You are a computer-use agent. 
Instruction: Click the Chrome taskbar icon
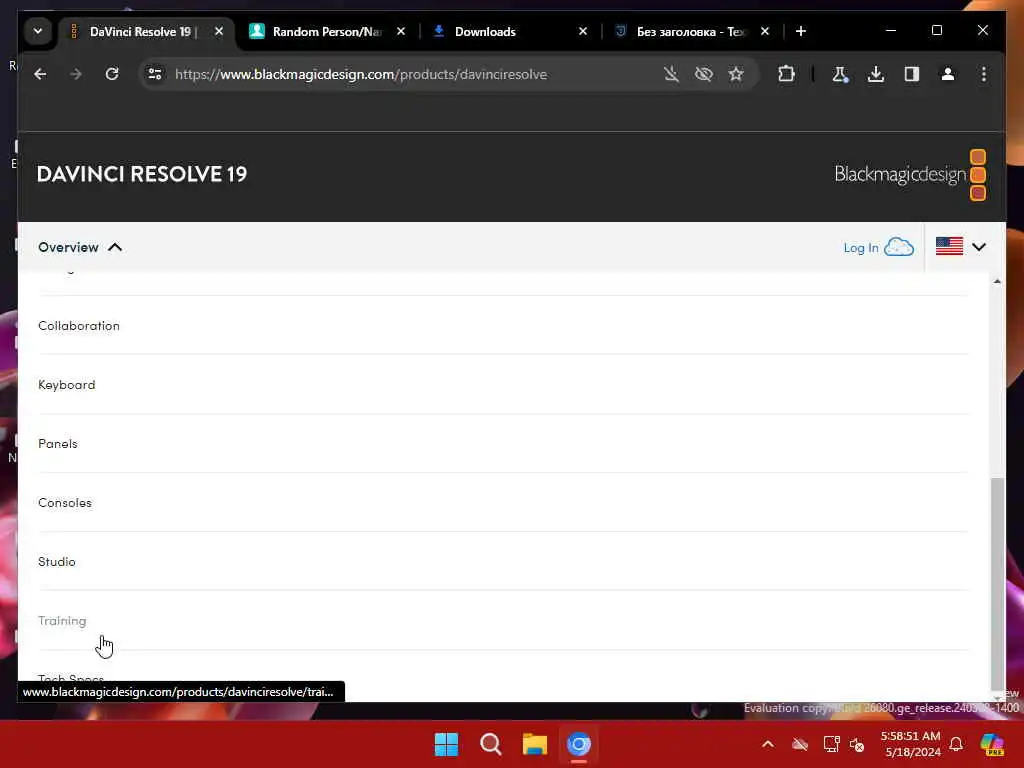pos(579,744)
